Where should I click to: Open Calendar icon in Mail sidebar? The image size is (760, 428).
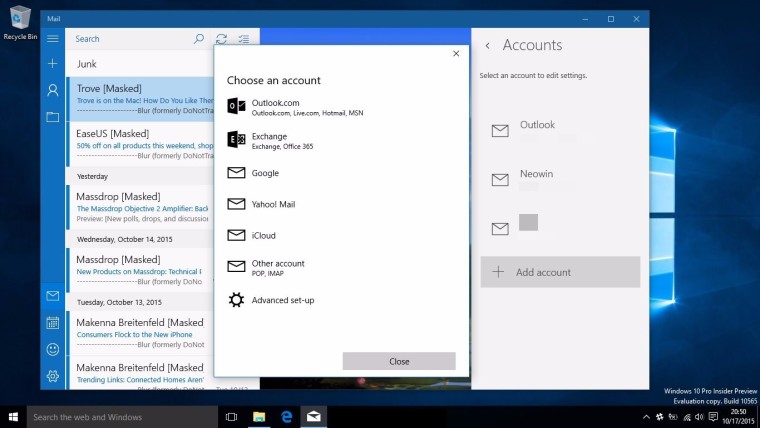pyautogui.click(x=53, y=323)
